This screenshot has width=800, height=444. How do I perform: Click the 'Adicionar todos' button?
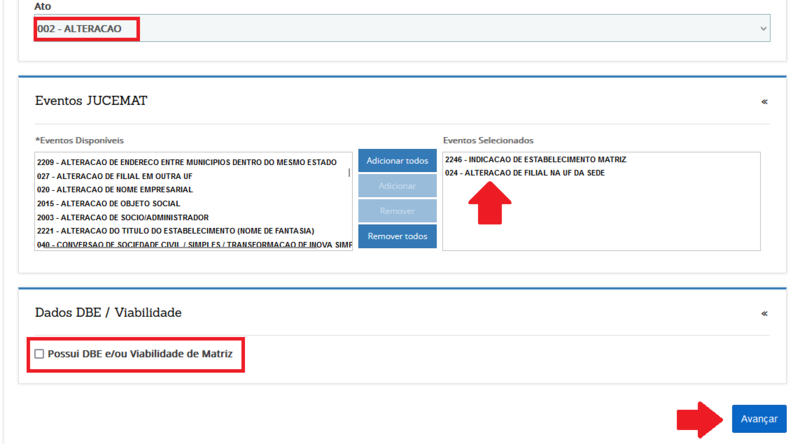397,161
